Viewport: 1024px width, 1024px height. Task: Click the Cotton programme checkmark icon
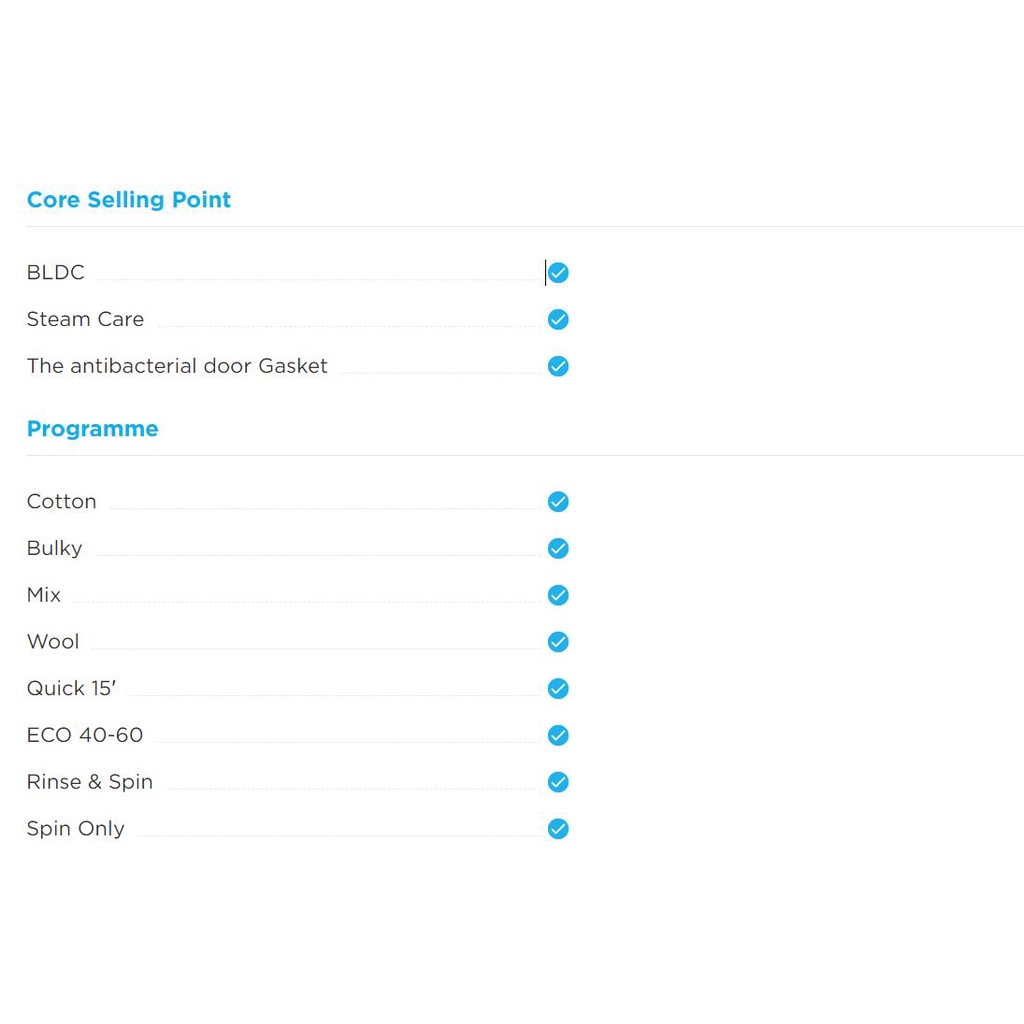[558, 502]
